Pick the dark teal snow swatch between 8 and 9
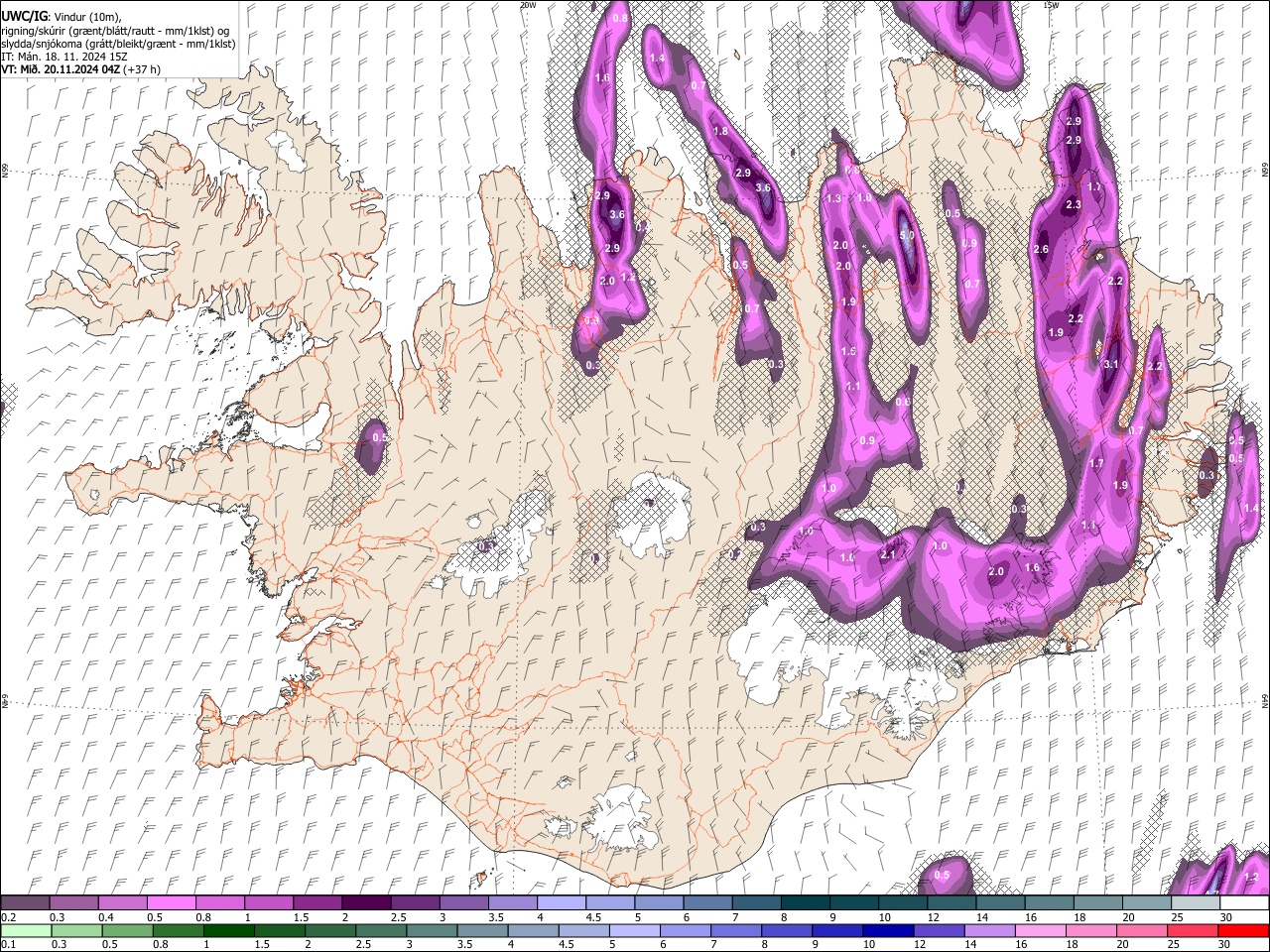Screen dimensions: 1270x952 point(806,903)
